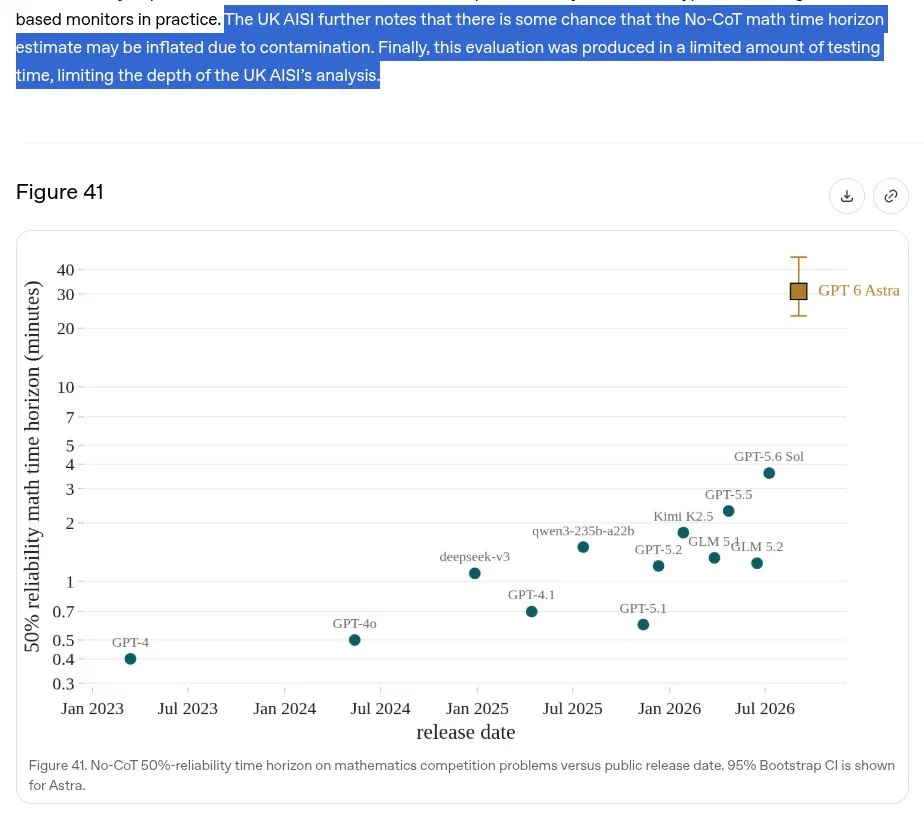Click the 'Jul 2024' axis label
The width and height of the screenshot is (924, 819).
pos(380,708)
